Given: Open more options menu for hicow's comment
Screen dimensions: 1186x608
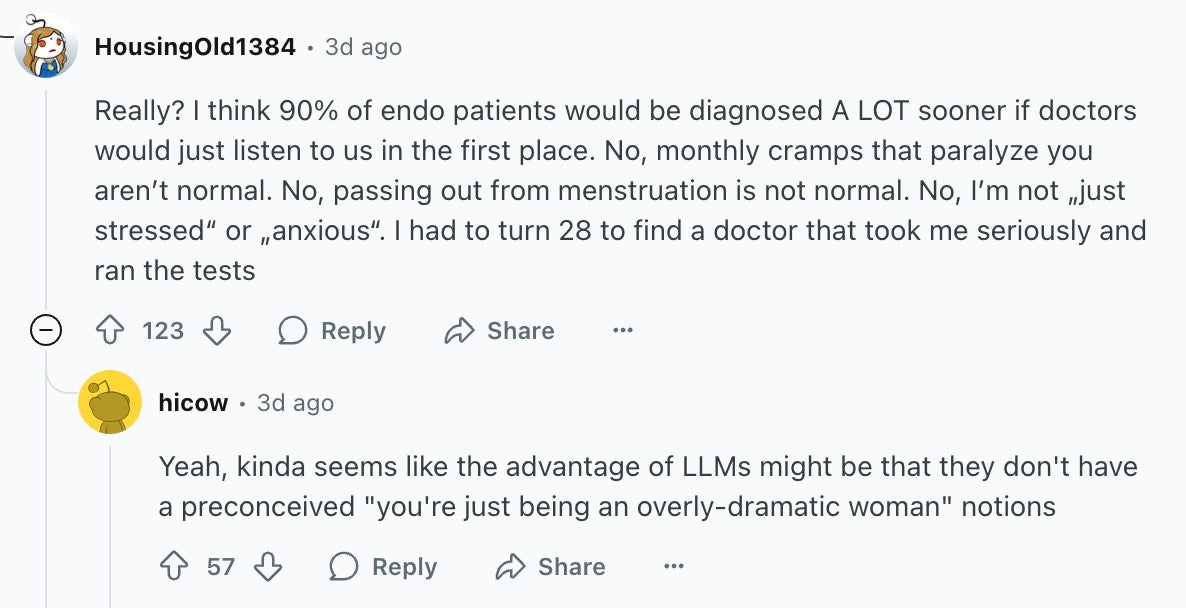Looking at the screenshot, I should tap(673, 566).
